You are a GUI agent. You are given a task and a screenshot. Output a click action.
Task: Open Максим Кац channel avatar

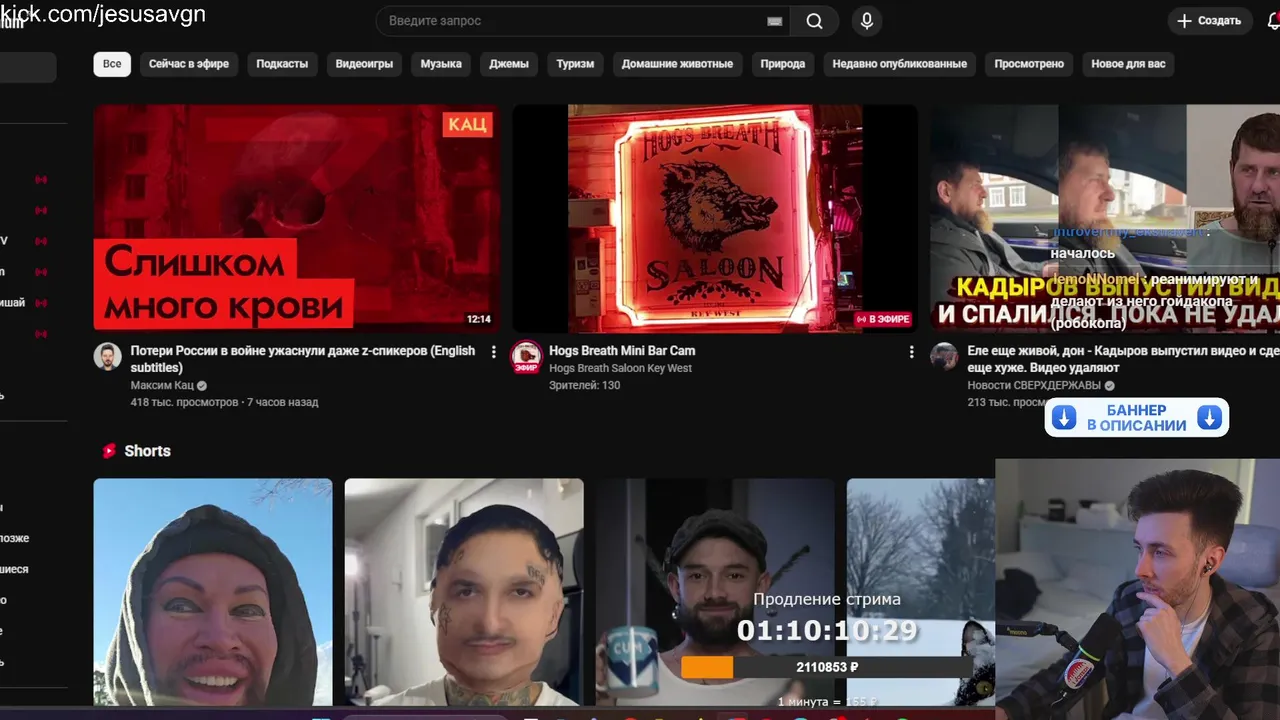click(x=108, y=356)
